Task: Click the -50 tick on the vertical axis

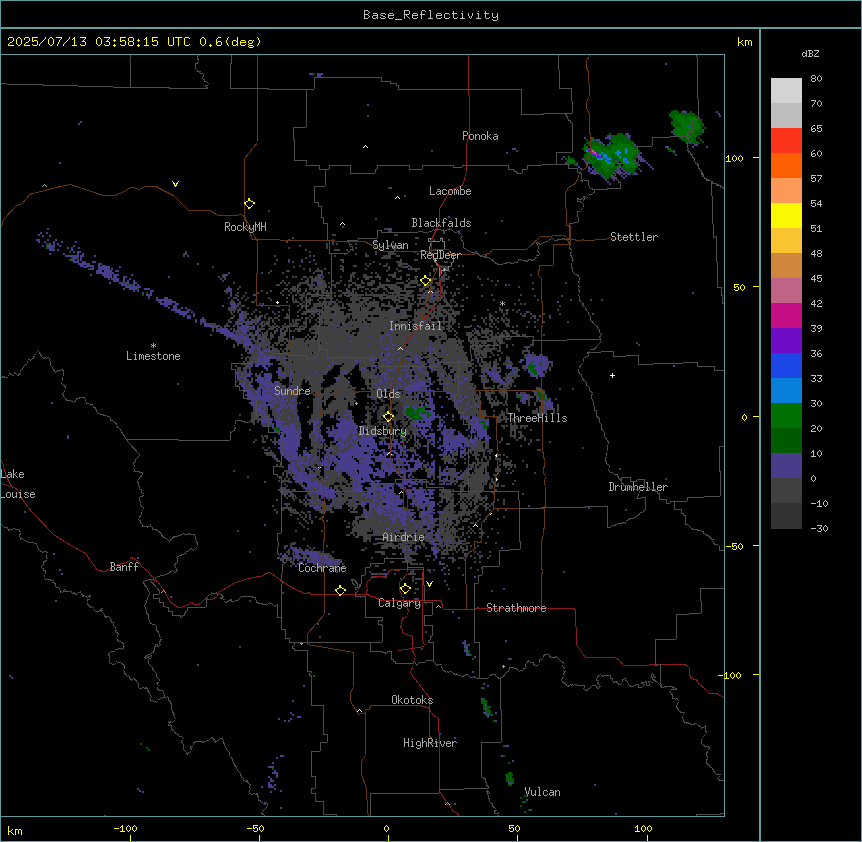Action: click(734, 546)
